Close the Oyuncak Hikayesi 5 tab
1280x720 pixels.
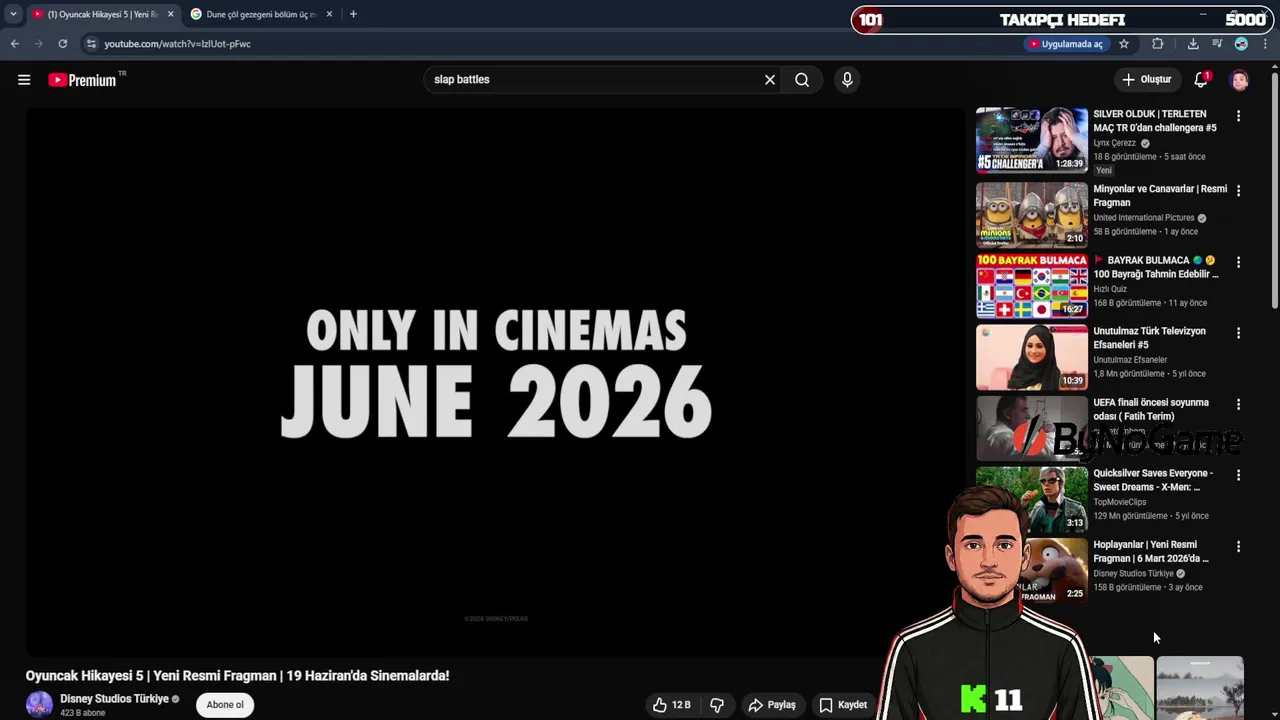[x=170, y=14]
